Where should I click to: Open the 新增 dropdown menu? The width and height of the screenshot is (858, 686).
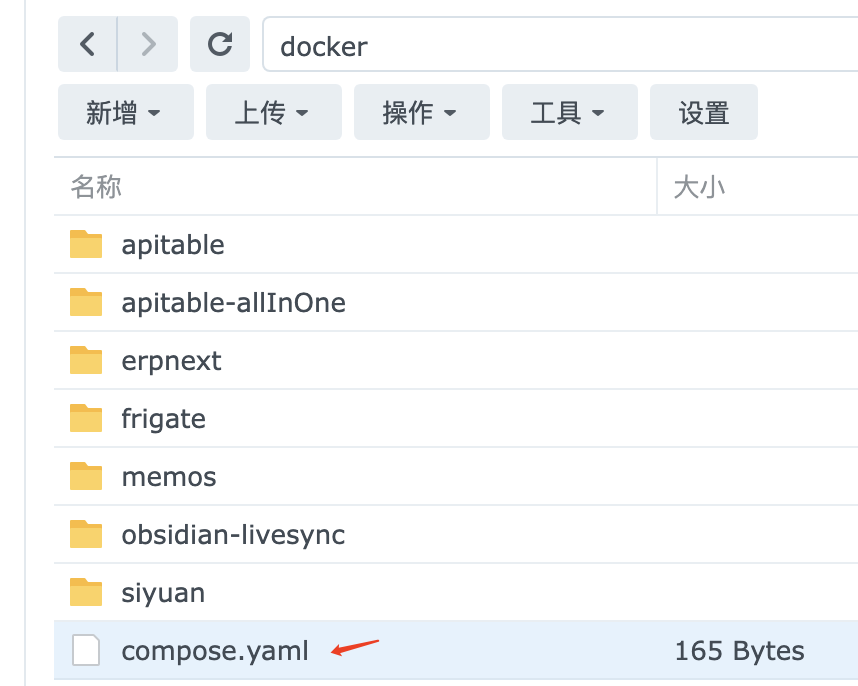(x=124, y=113)
